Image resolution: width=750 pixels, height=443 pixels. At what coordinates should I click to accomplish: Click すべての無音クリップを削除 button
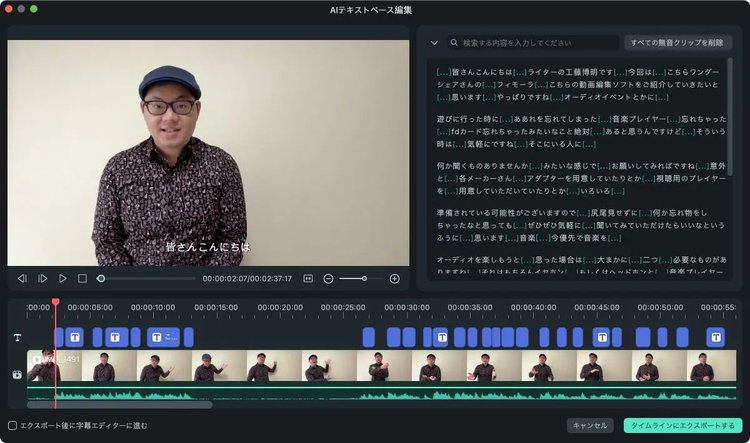(677, 43)
